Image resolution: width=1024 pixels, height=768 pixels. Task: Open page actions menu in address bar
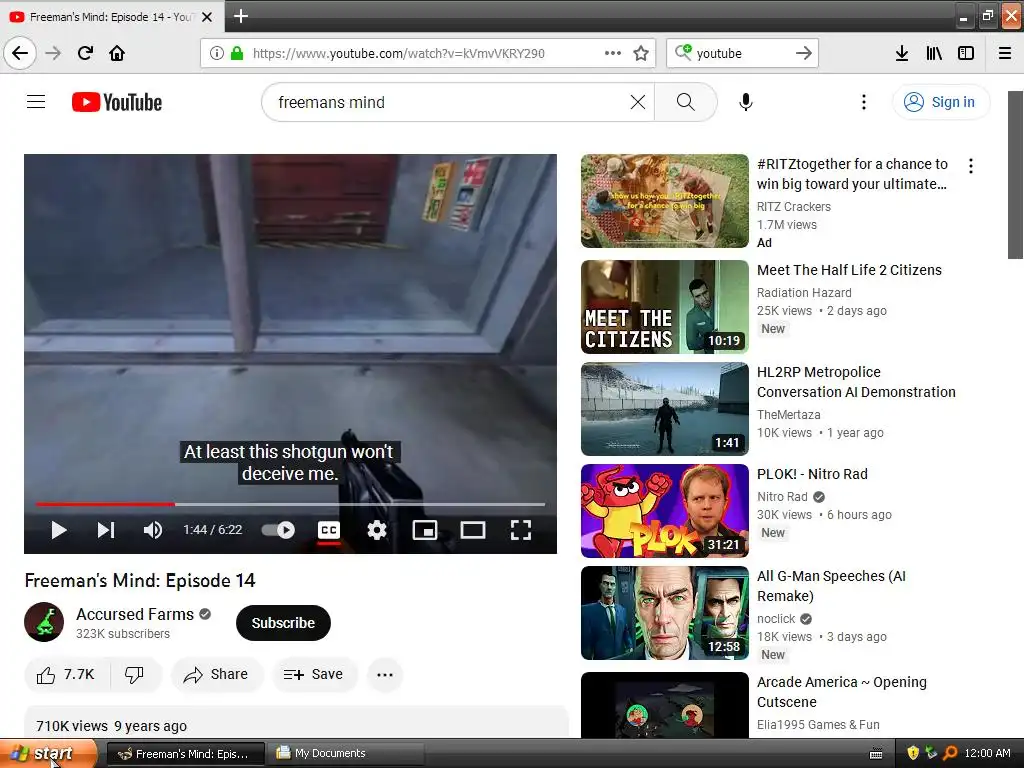point(613,53)
